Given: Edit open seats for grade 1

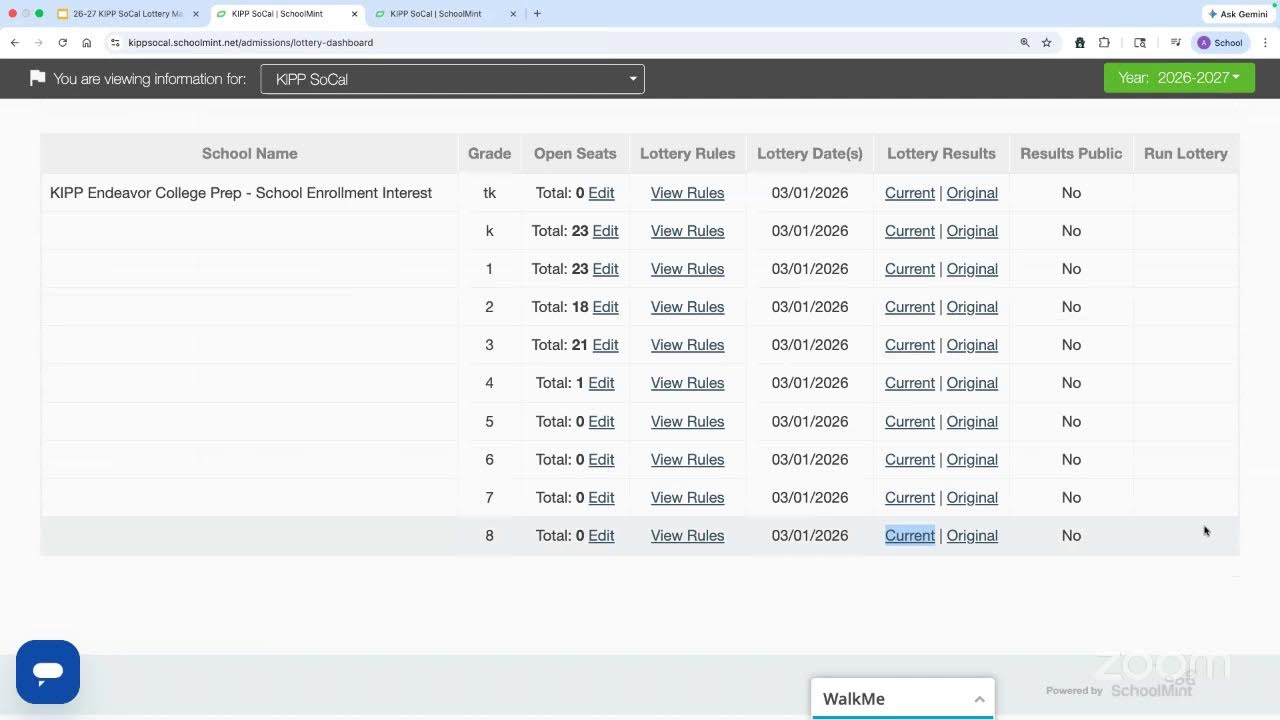Looking at the screenshot, I should click(605, 269).
